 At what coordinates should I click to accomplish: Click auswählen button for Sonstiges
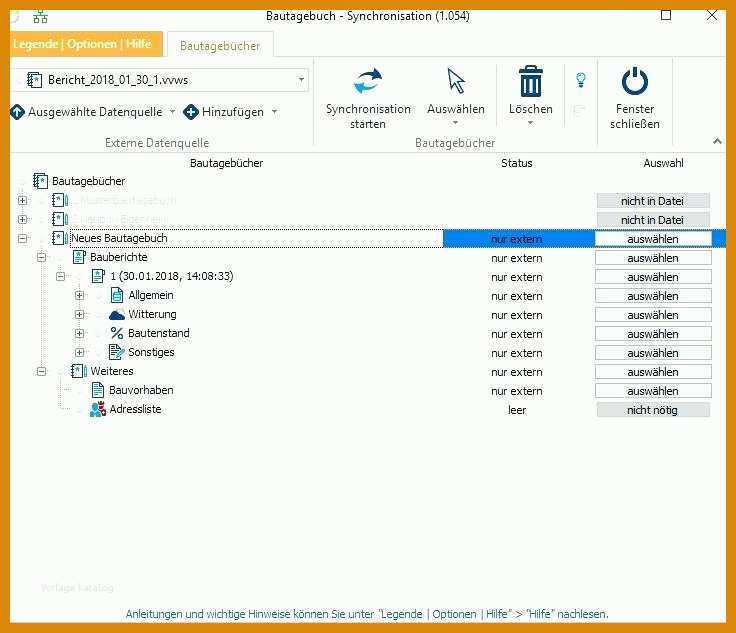click(x=653, y=353)
